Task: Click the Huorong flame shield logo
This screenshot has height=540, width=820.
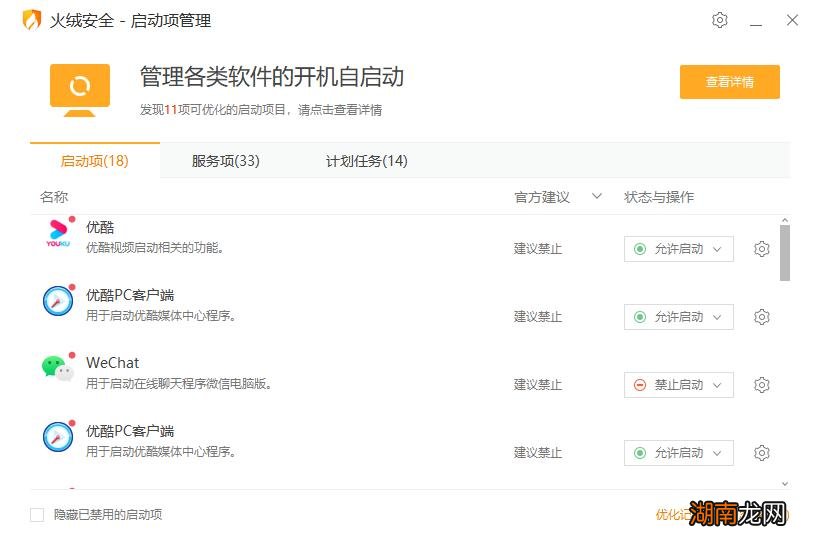Action: [32, 20]
